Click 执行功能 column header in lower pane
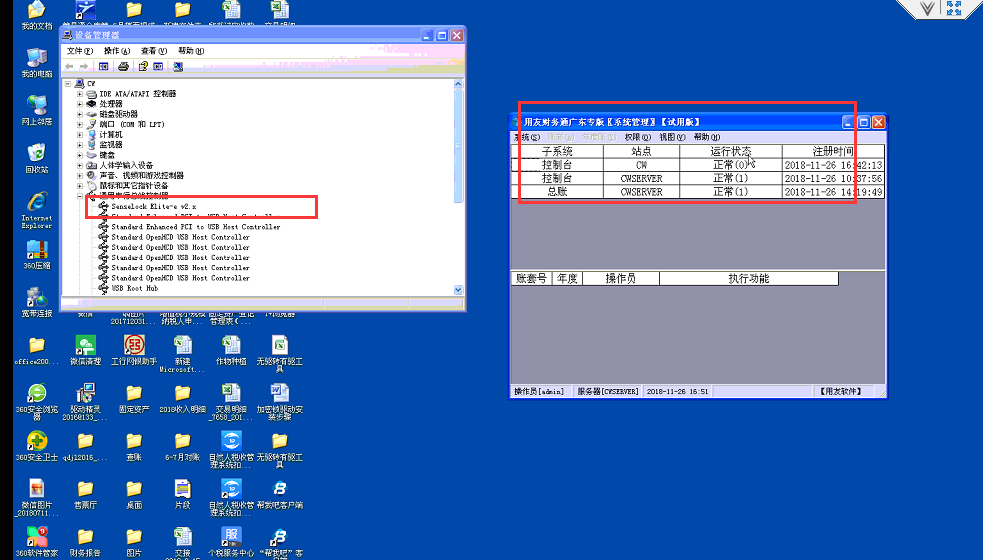Viewport: 983px width, 560px height. pos(749,278)
